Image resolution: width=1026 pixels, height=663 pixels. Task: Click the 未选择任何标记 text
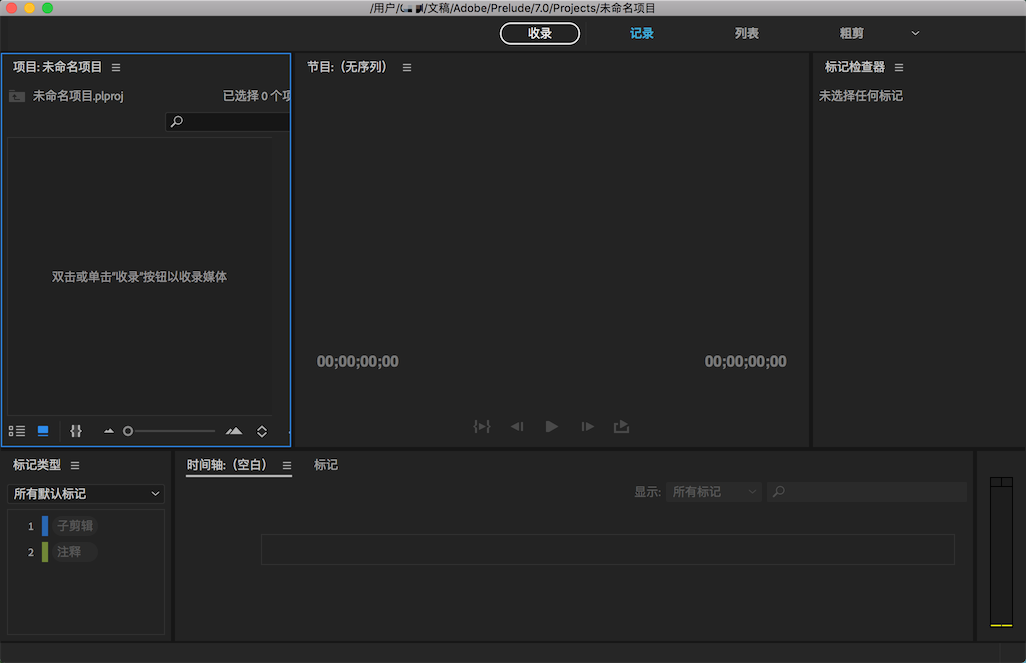pos(860,96)
